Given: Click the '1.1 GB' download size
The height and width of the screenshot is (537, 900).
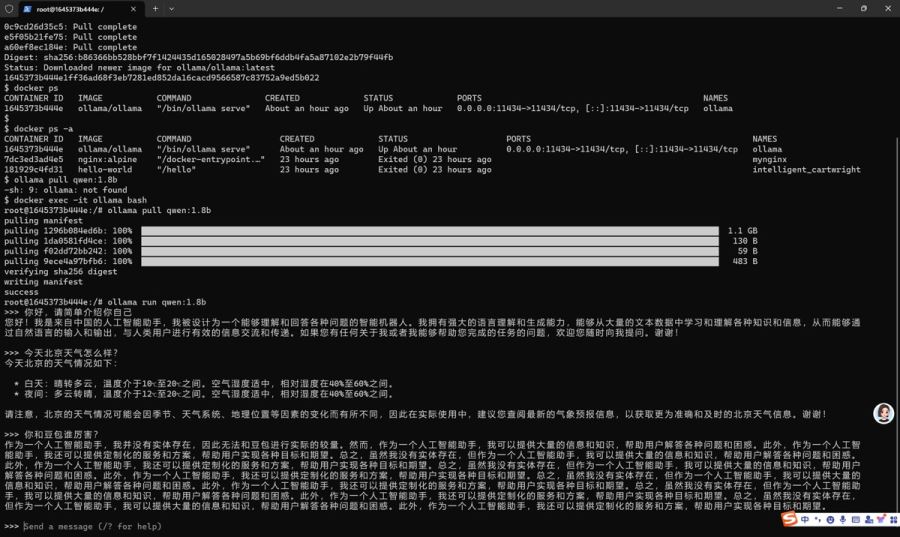Looking at the screenshot, I should coord(743,231).
